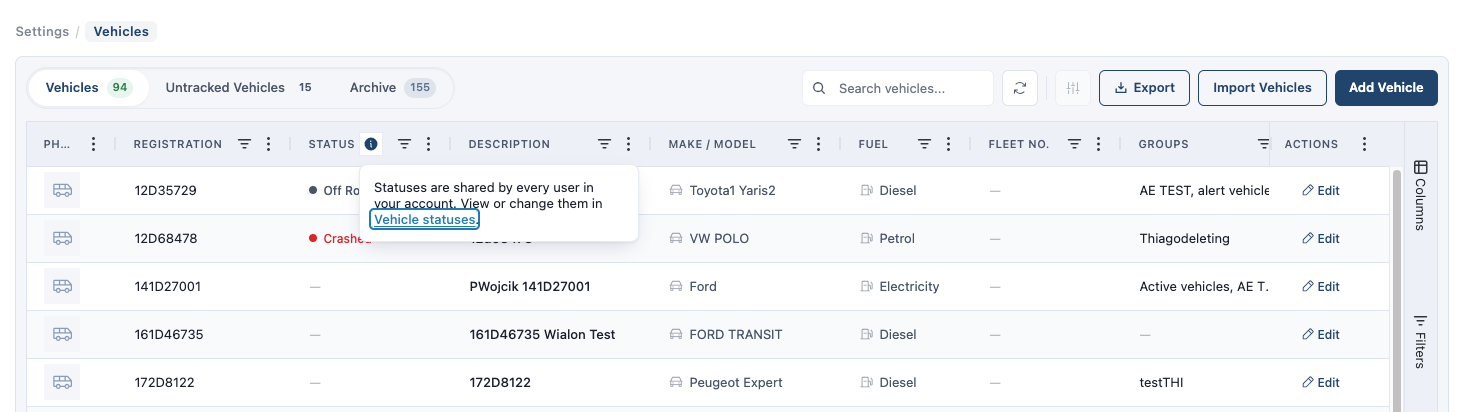Select the Vehicles tab
The height and width of the screenshot is (412, 1471).
tap(88, 88)
